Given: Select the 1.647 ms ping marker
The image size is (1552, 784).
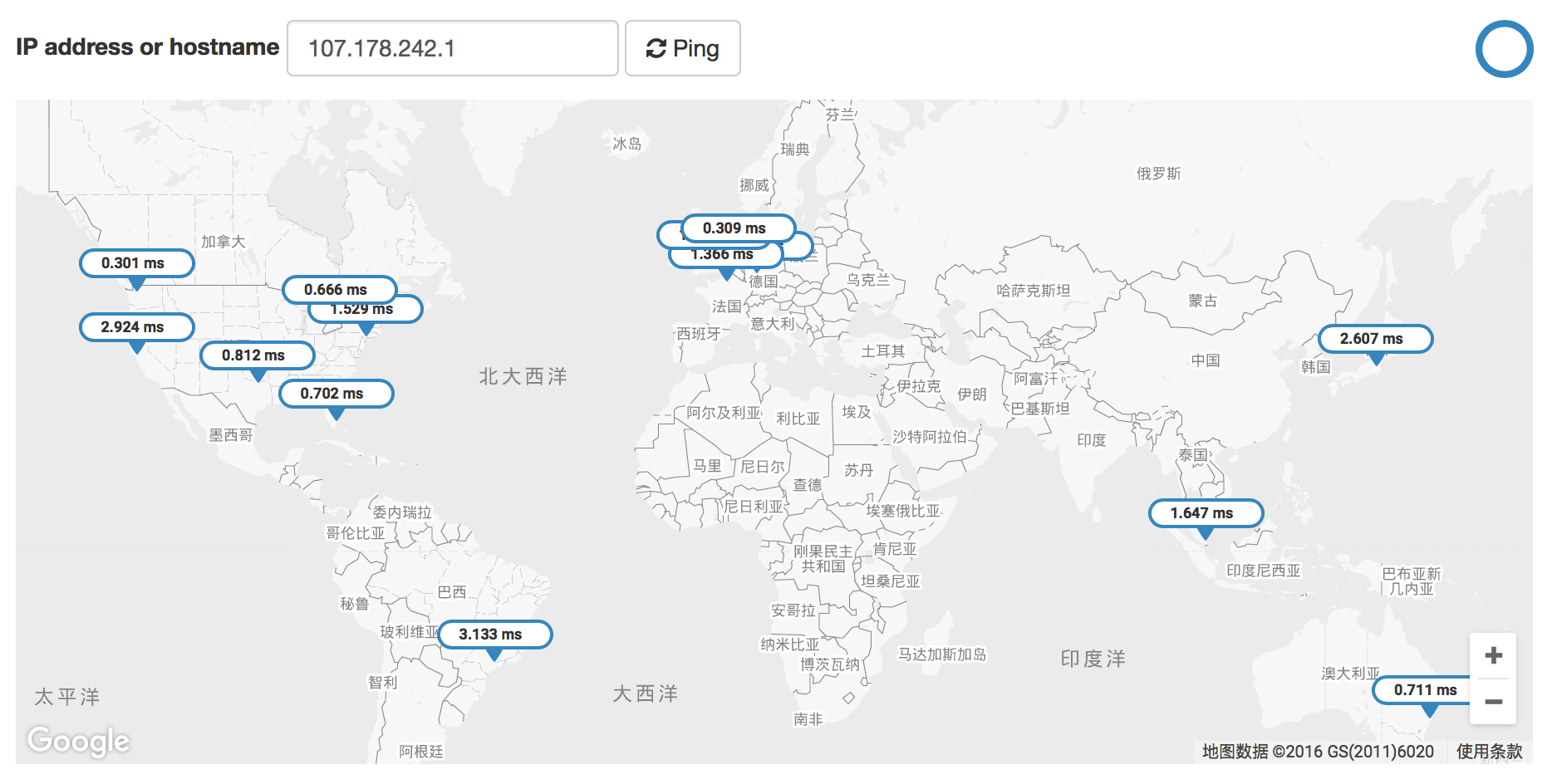Looking at the screenshot, I should [x=1206, y=513].
